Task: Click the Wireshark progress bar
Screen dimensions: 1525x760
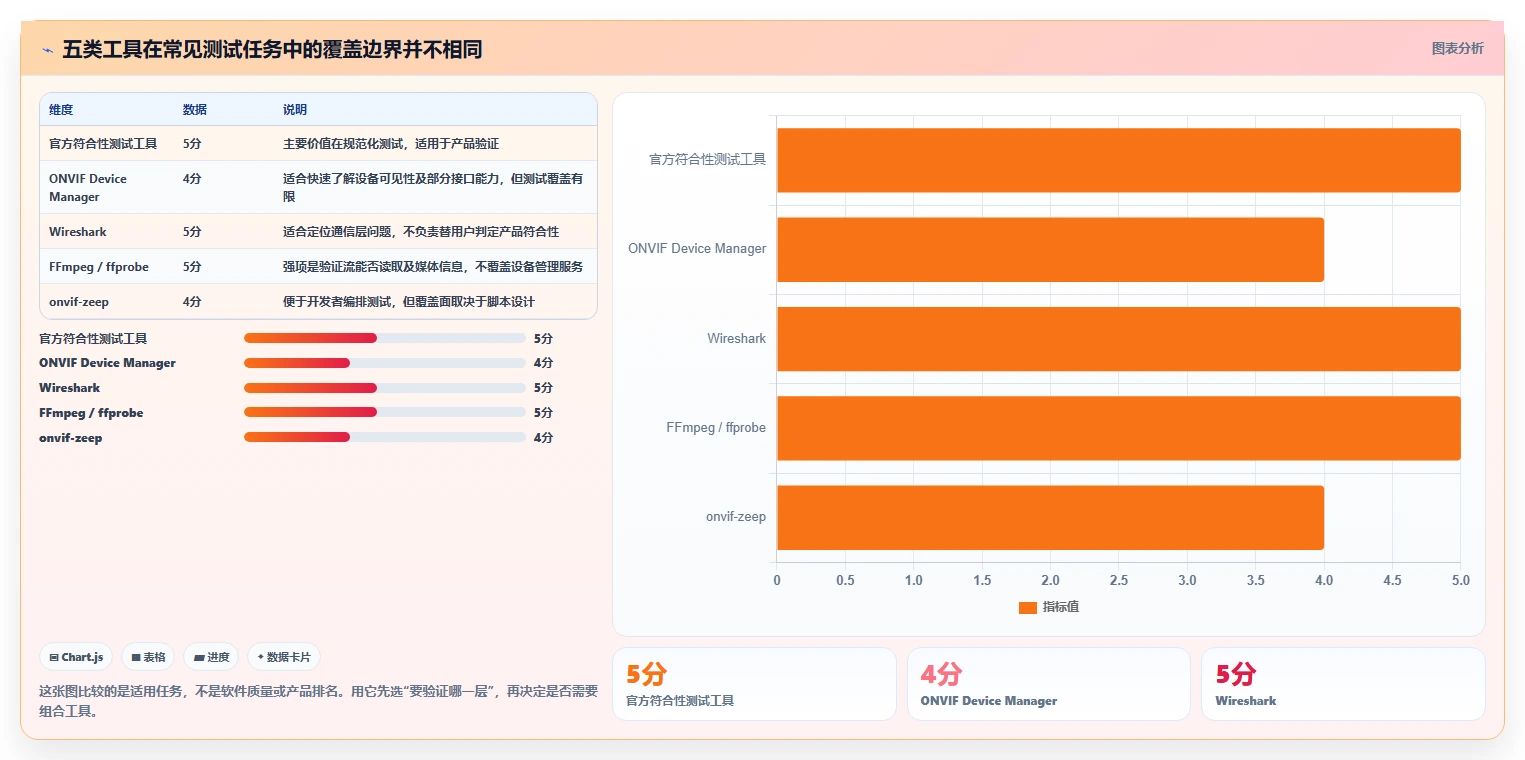Action: pos(384,388)
